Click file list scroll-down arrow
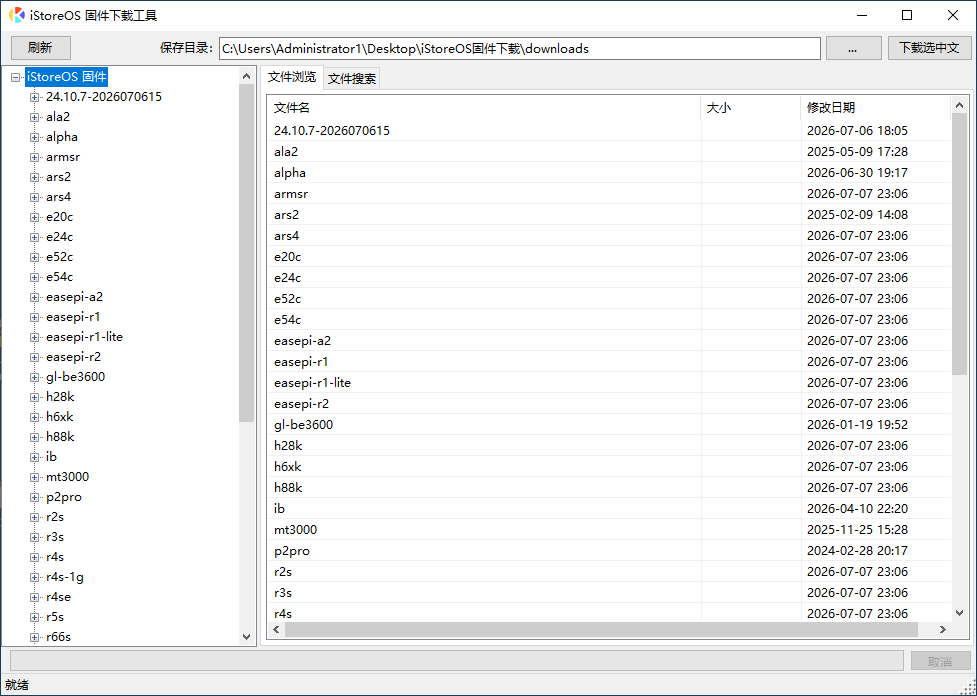 click(960, 613)
